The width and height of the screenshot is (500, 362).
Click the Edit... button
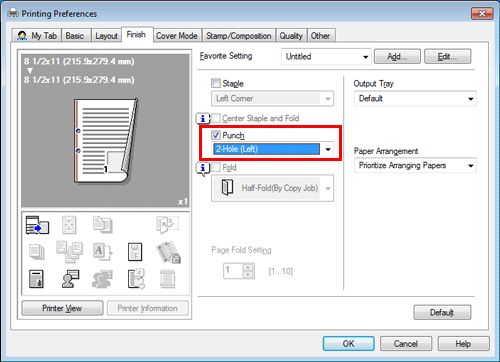click(x=448, y=57)
